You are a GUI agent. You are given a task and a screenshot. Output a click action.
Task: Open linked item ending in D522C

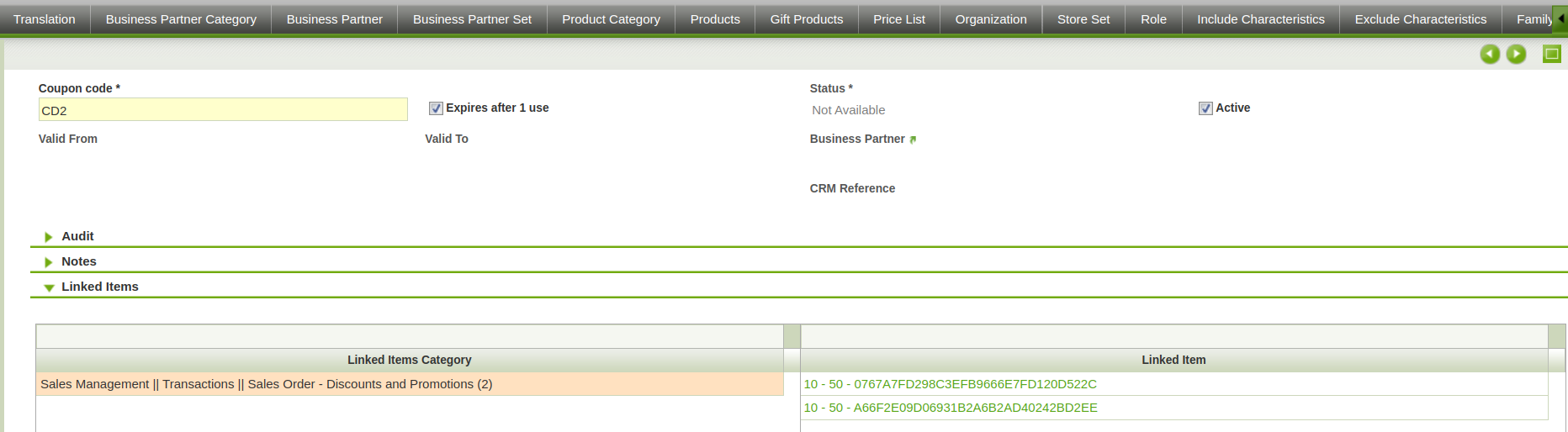[x=950, y=384]
